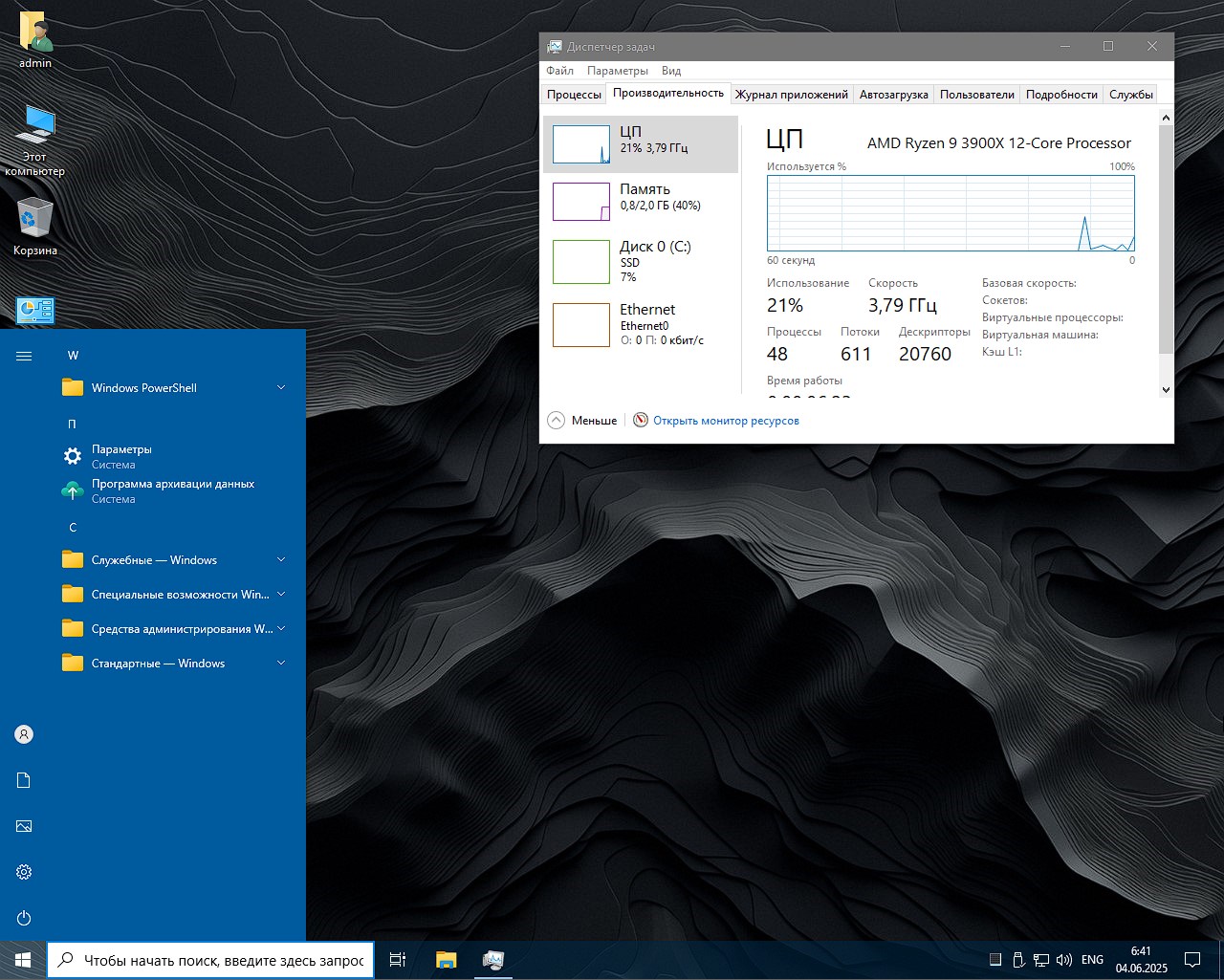1224x980 pixels.
Task: Launch Программа архивации данных
Action: [172, 490]
